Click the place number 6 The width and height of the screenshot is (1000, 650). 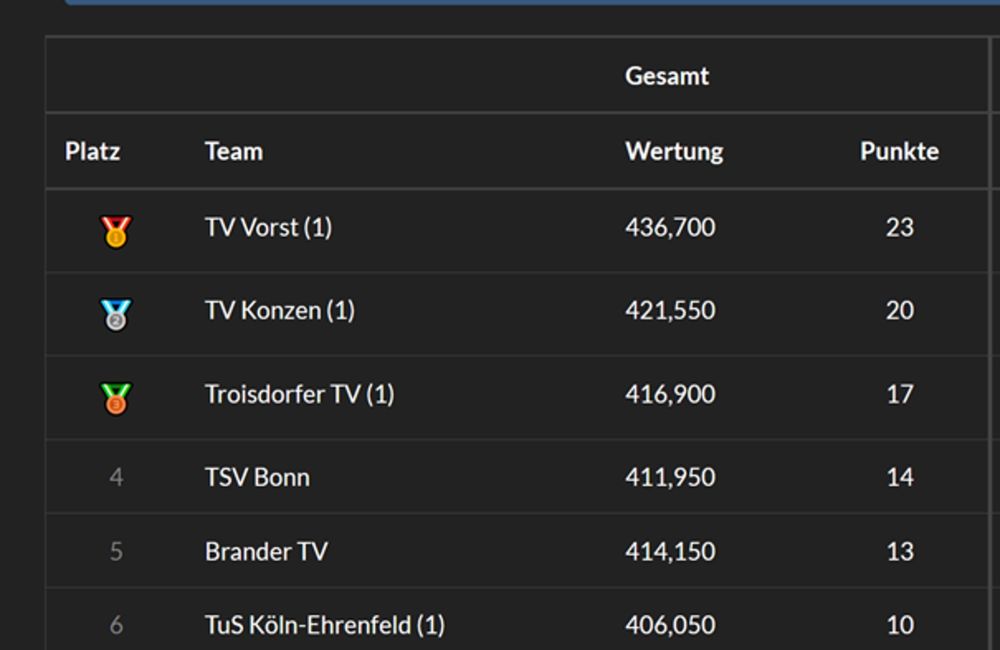(116, 625)
